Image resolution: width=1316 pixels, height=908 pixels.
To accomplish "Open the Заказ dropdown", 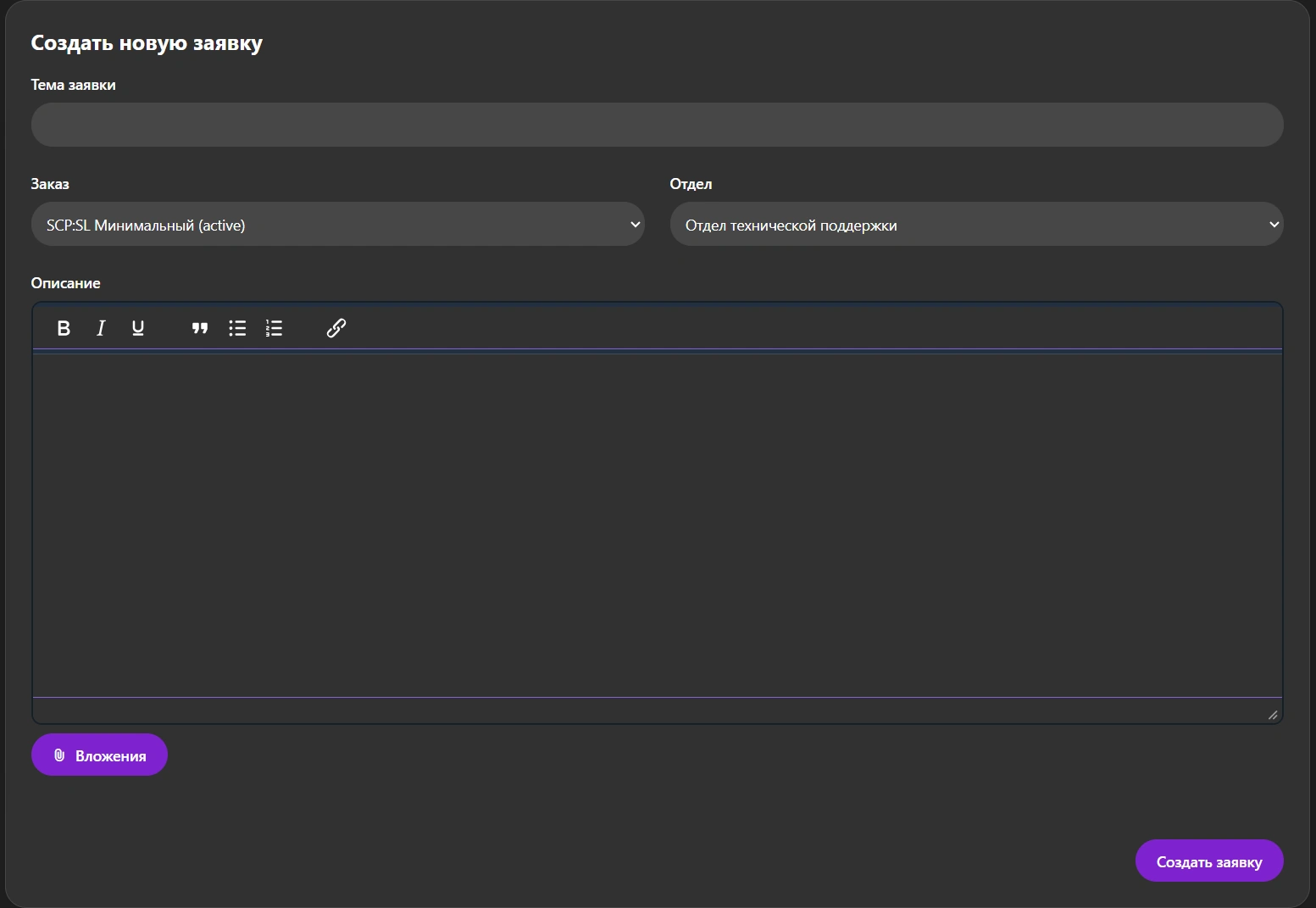I will tap(338, 225).
